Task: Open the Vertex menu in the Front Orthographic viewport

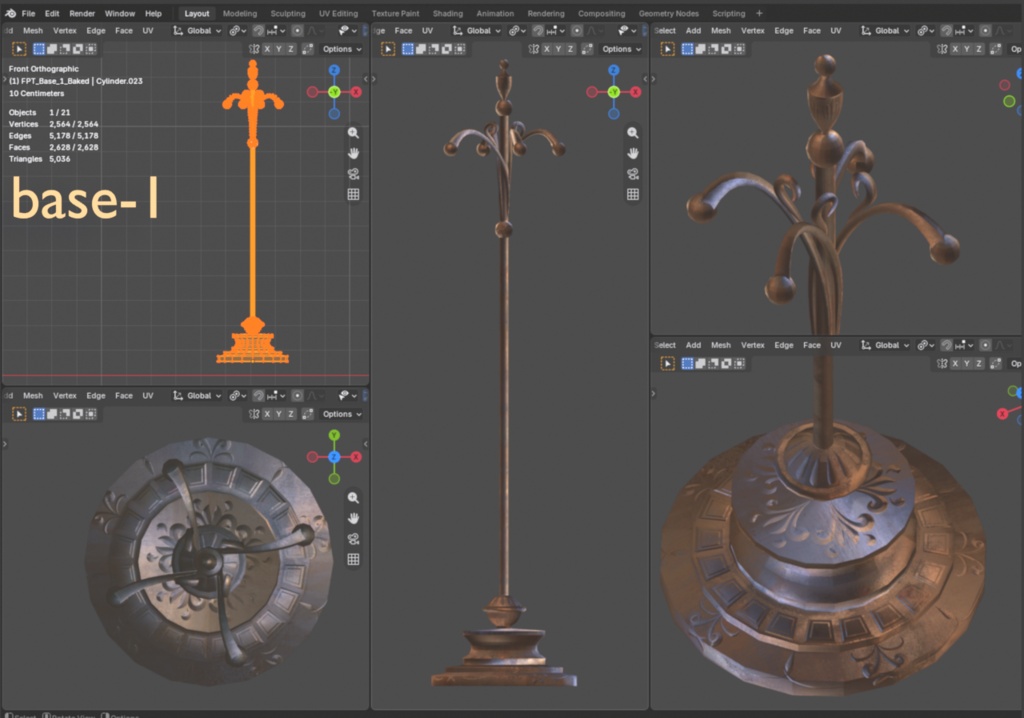Action: [x=65, y=31]
